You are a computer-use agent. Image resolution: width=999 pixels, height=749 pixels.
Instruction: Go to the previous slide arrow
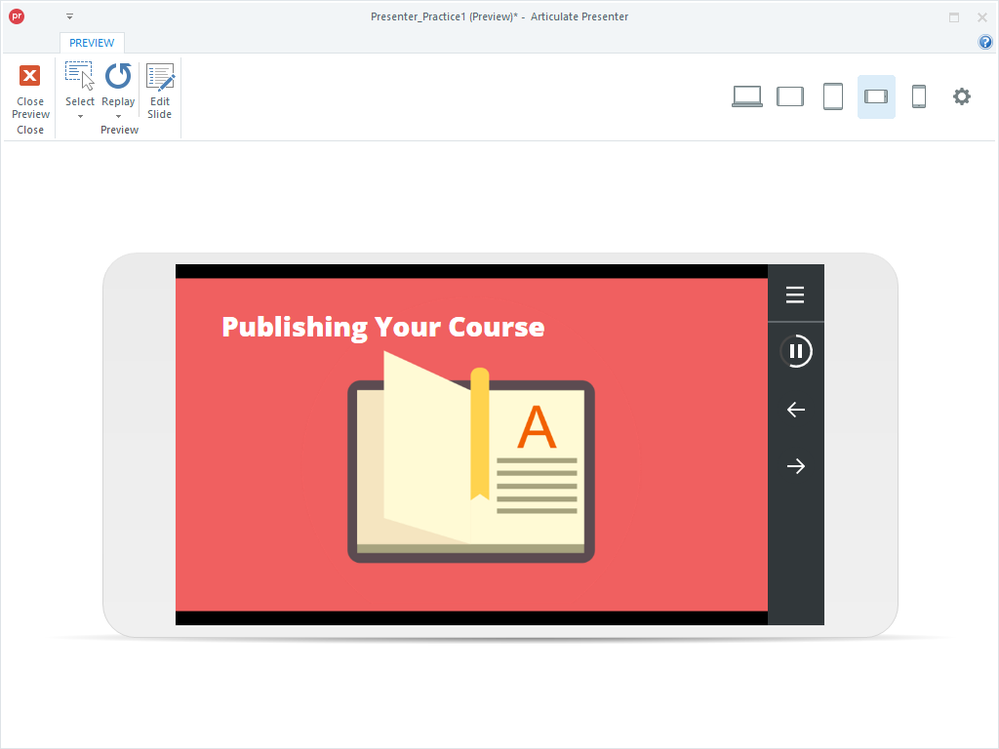(x=796, y=410)
